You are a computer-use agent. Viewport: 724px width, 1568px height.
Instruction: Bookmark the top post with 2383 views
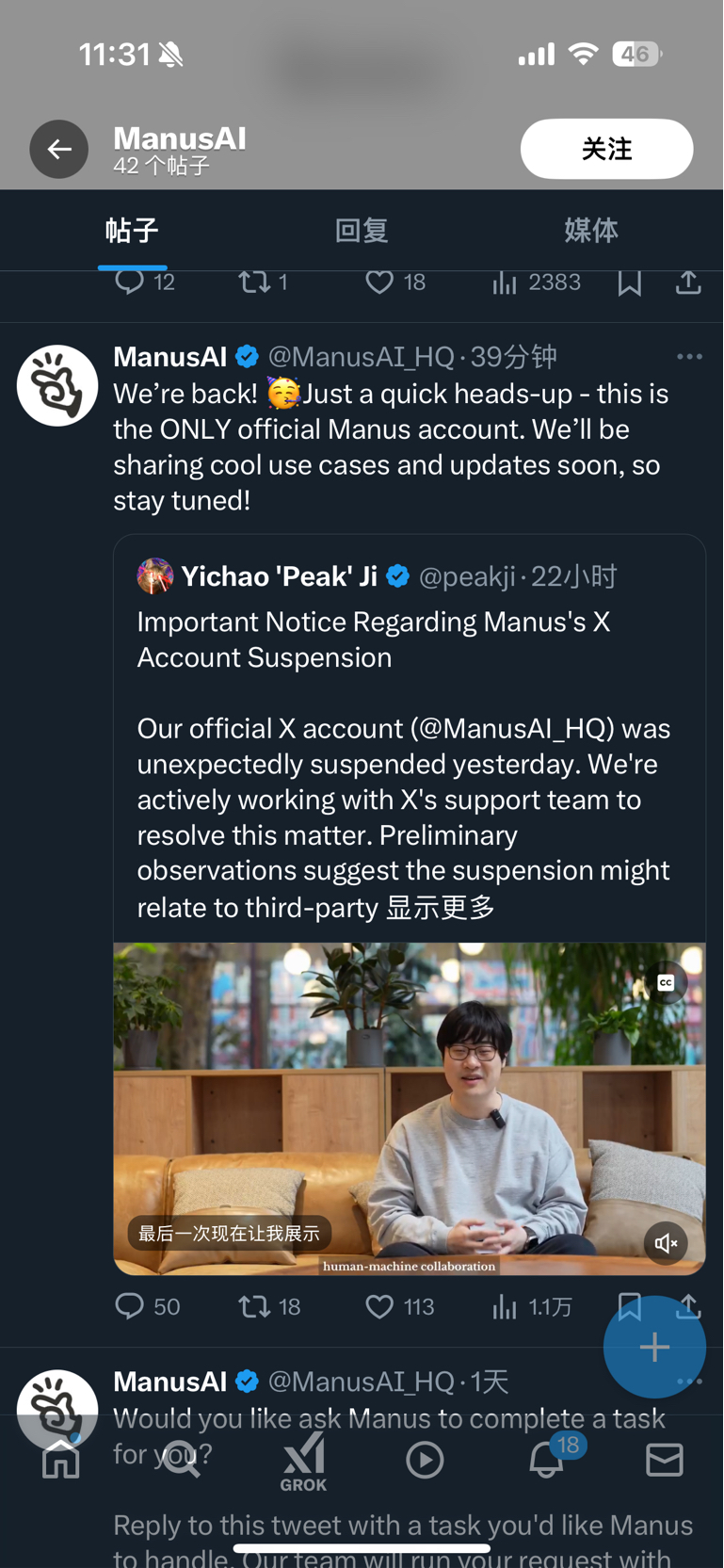(629, 283)
